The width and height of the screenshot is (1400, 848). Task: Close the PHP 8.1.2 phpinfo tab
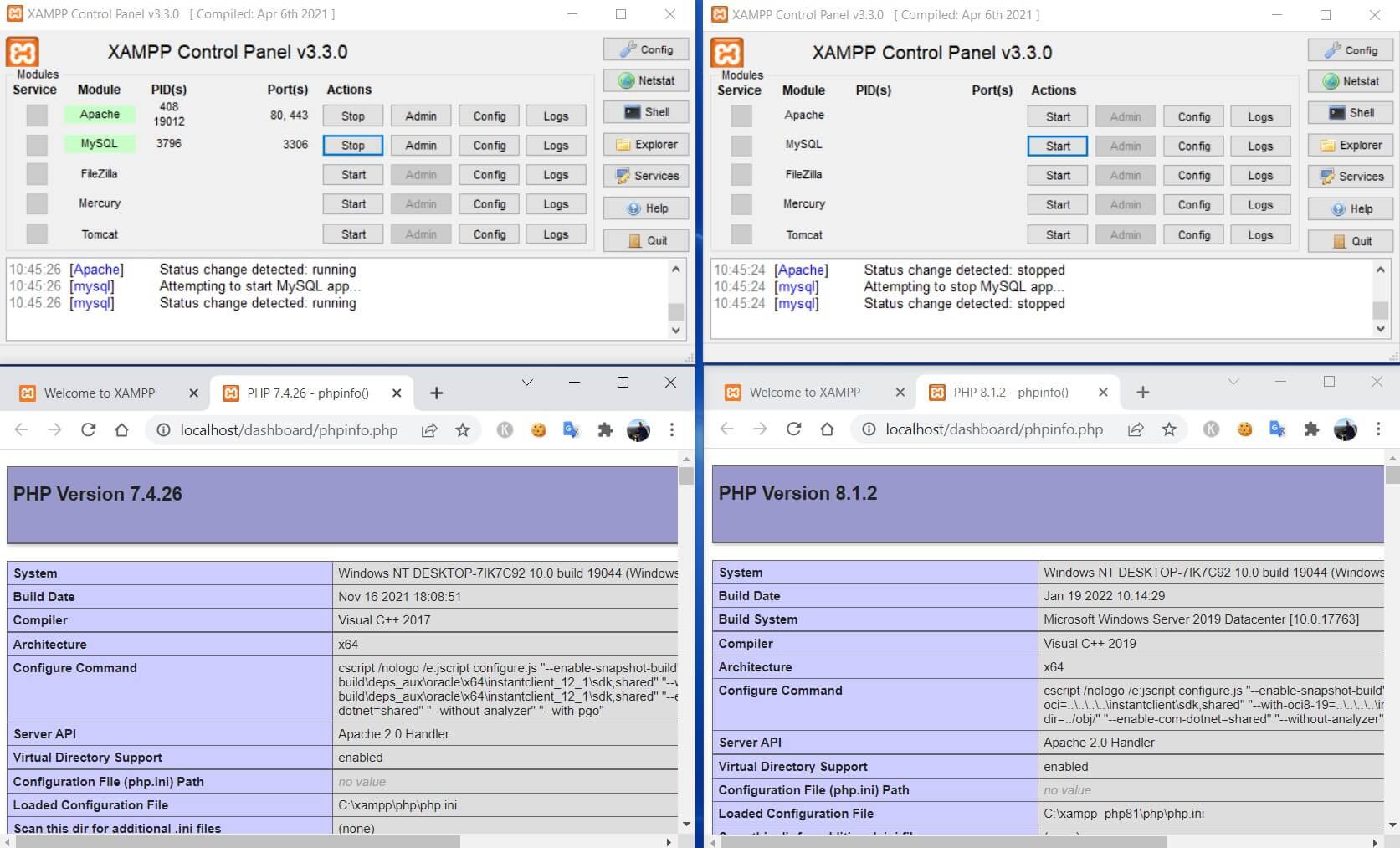(1103, 392)
